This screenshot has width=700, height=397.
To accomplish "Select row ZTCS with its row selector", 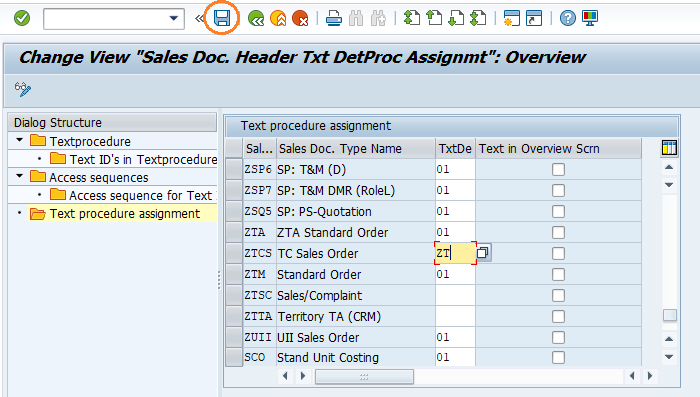I will point(234,253).
